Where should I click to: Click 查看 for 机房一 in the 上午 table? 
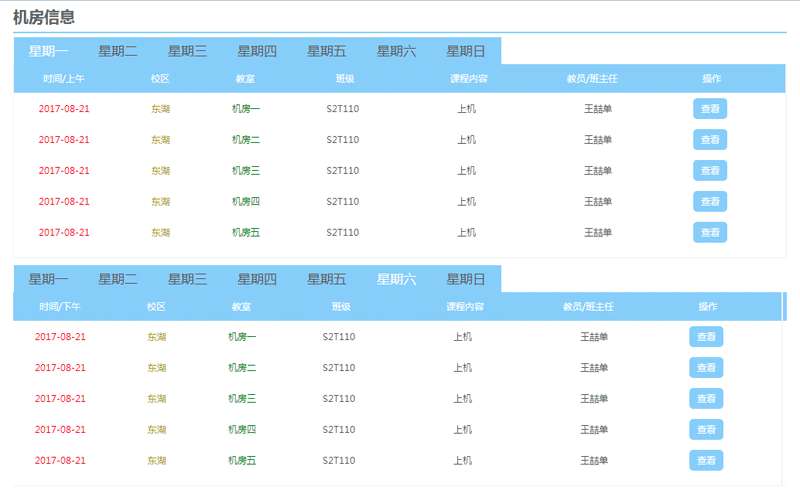point(710,109)
